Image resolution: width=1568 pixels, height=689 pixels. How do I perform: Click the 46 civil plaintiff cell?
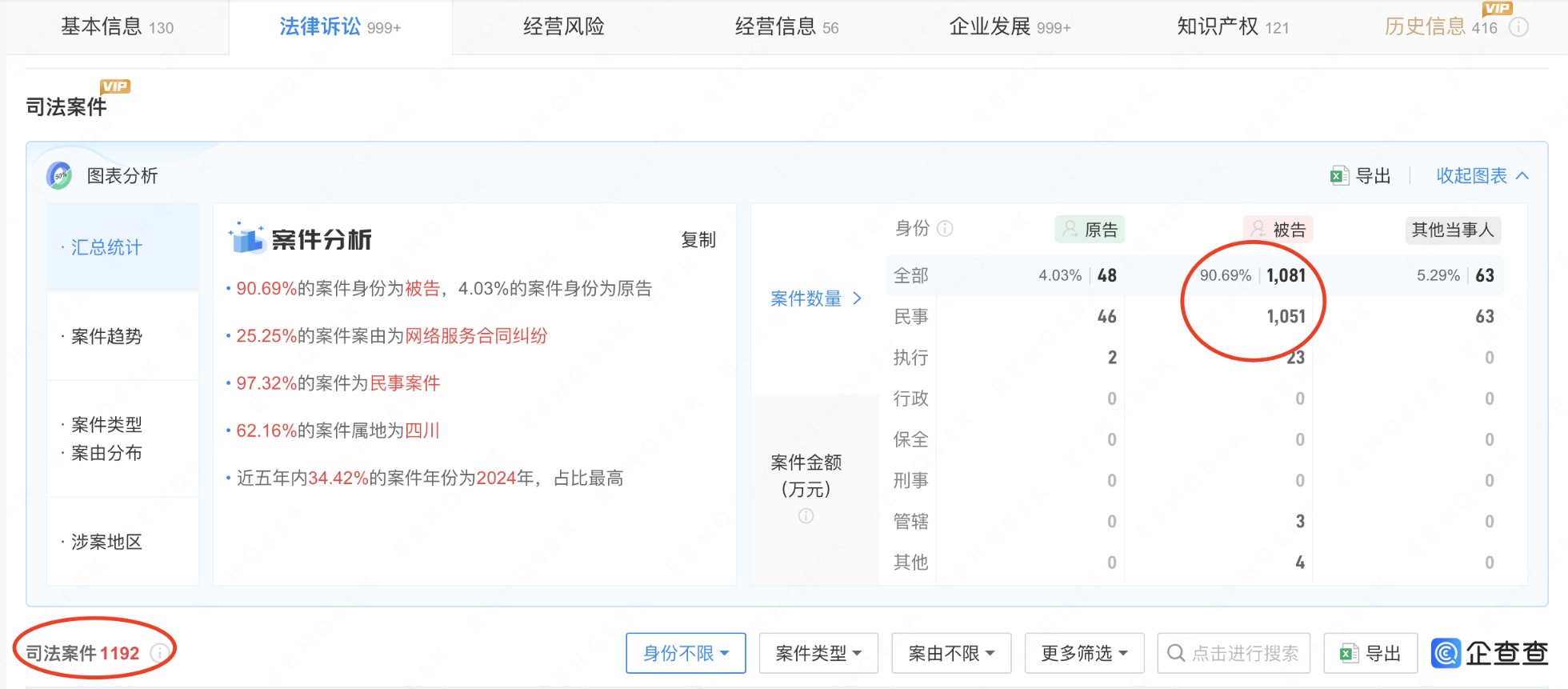pos(1107,316)
